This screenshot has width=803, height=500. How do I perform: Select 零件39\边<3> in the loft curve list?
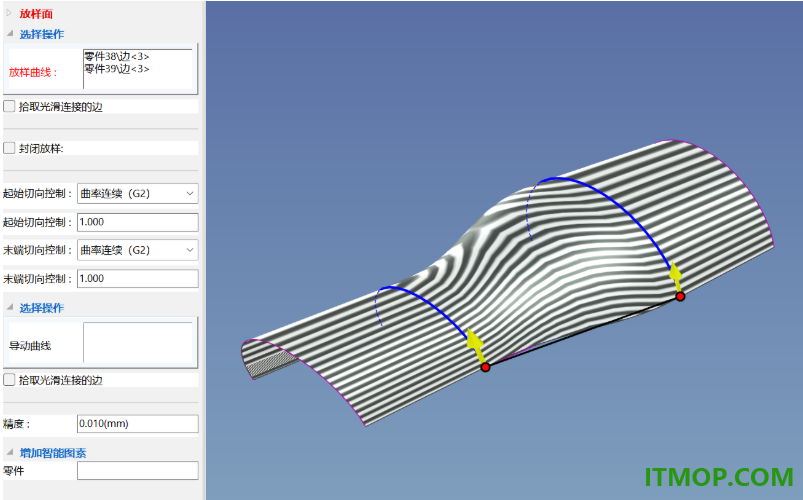[117, 69]
